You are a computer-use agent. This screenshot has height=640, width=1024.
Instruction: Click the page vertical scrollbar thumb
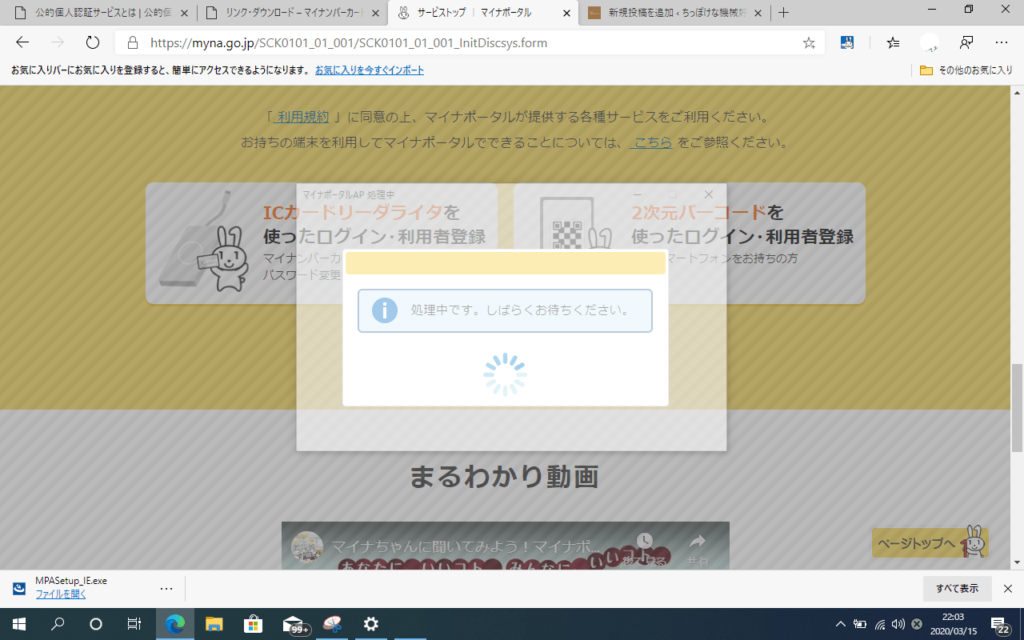(1017, 408)
